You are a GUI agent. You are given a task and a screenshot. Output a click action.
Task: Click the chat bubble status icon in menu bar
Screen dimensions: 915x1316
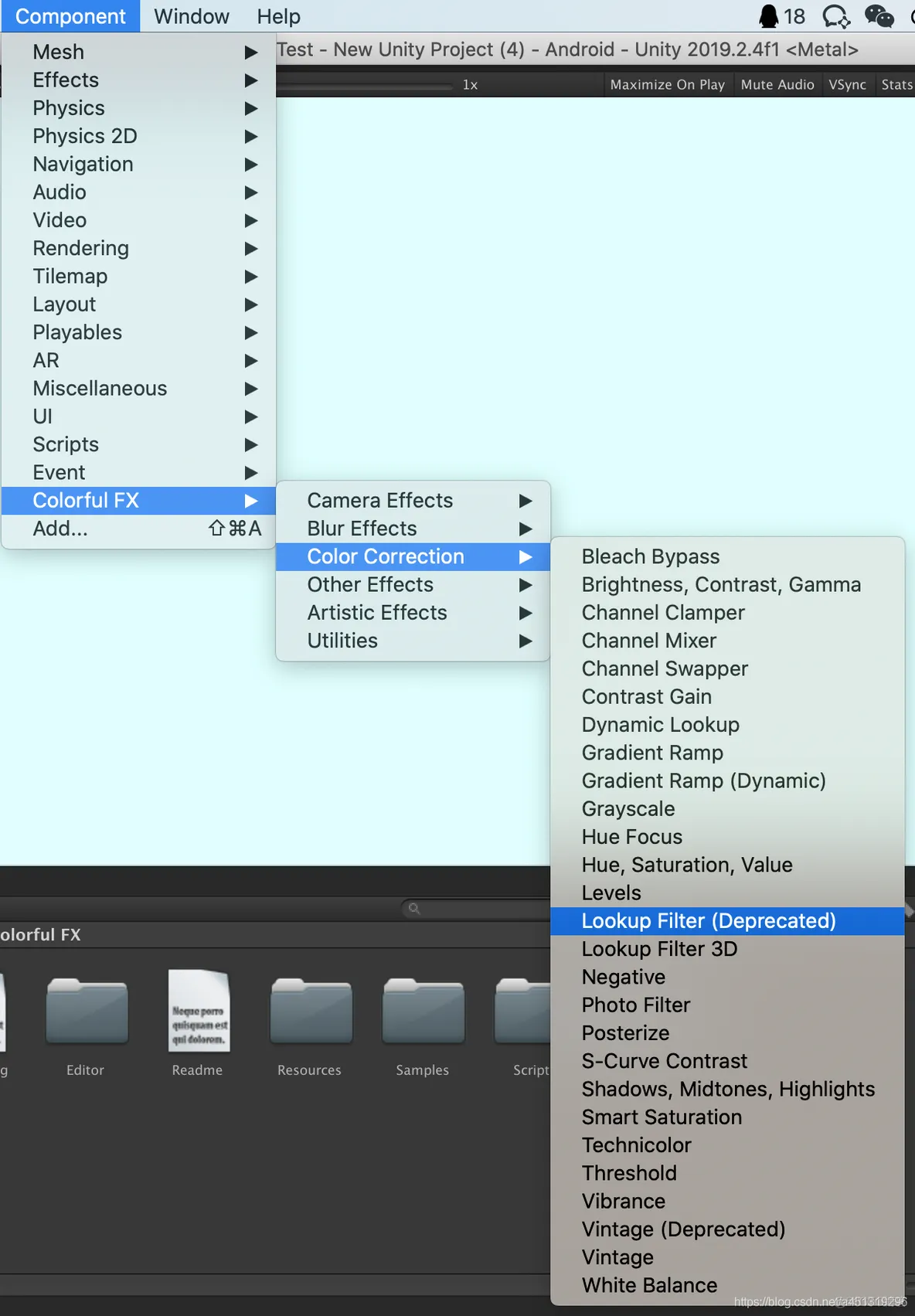(x=835, y=16)
